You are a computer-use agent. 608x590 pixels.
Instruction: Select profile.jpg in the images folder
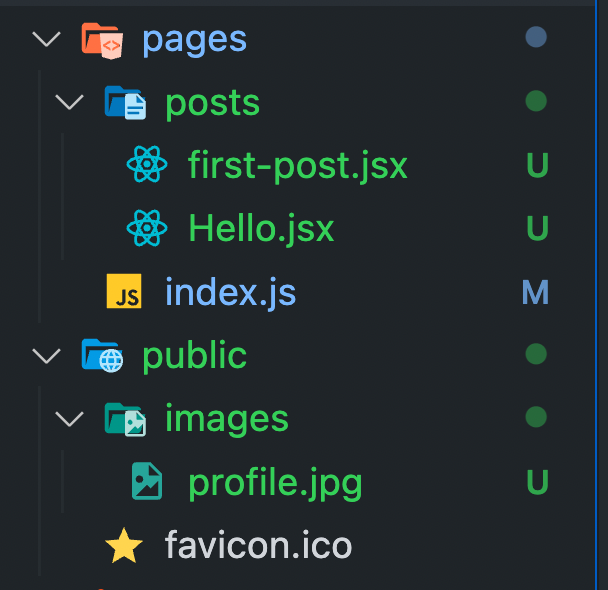[275, 483]
